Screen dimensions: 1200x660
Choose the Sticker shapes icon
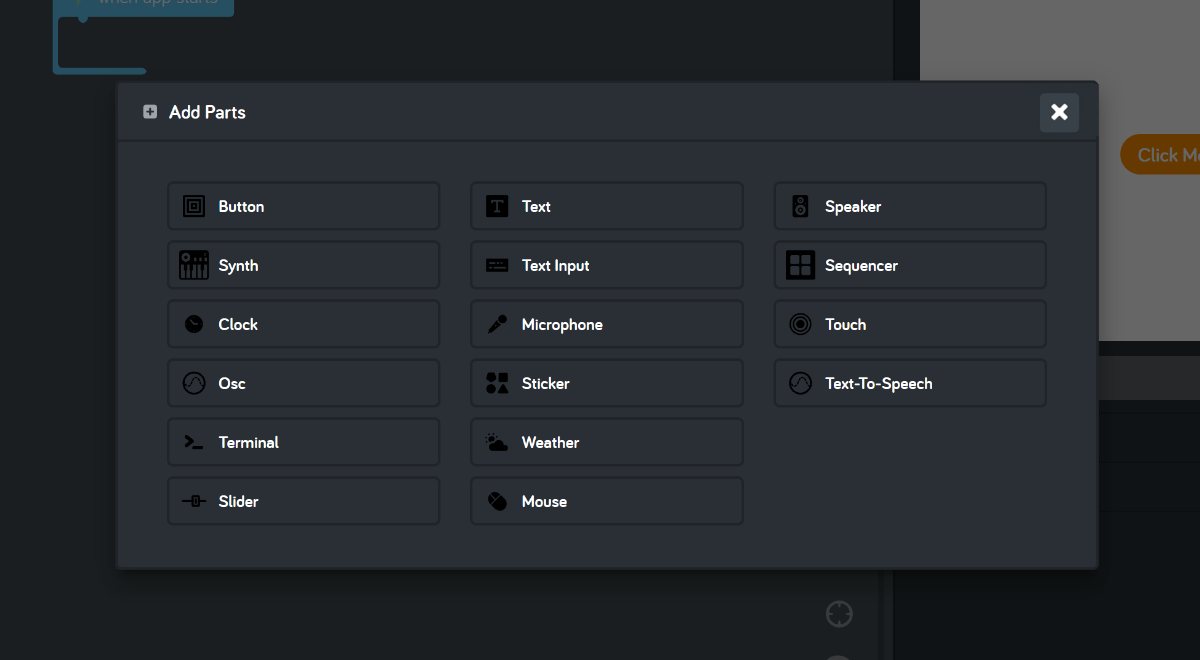coord(497,383)
